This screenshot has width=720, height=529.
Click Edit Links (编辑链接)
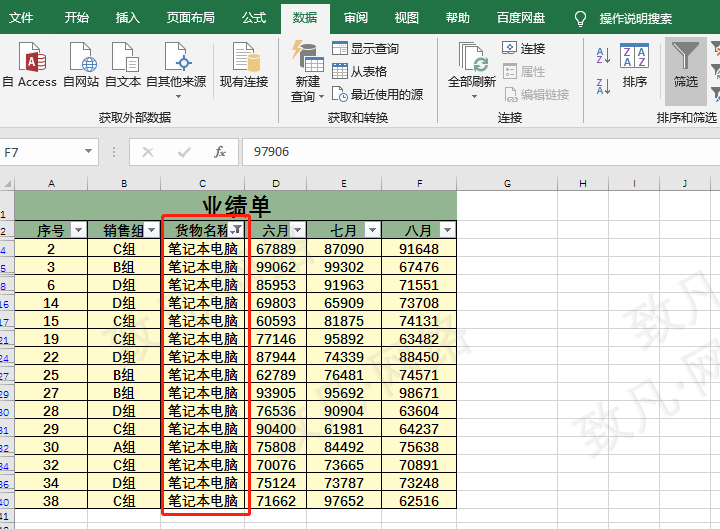coord(536,94)
